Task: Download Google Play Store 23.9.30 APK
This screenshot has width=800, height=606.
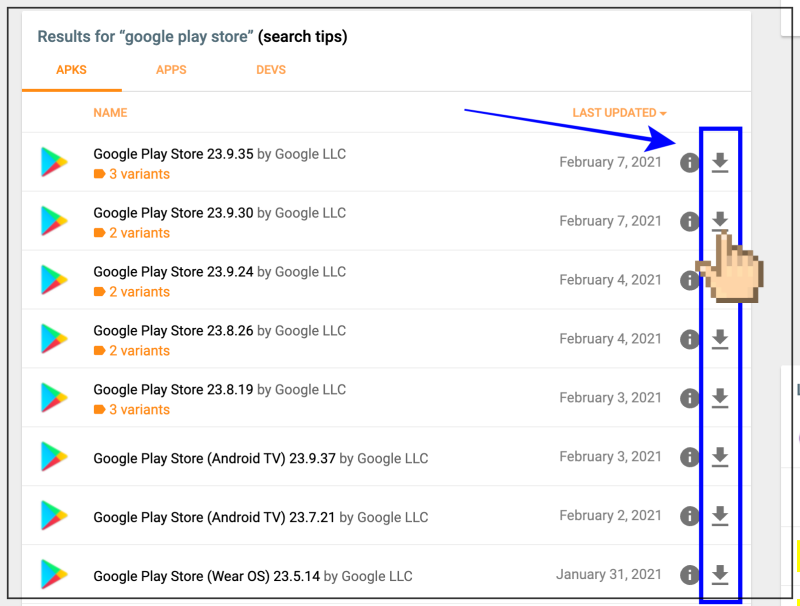Action: click(720, 221)
